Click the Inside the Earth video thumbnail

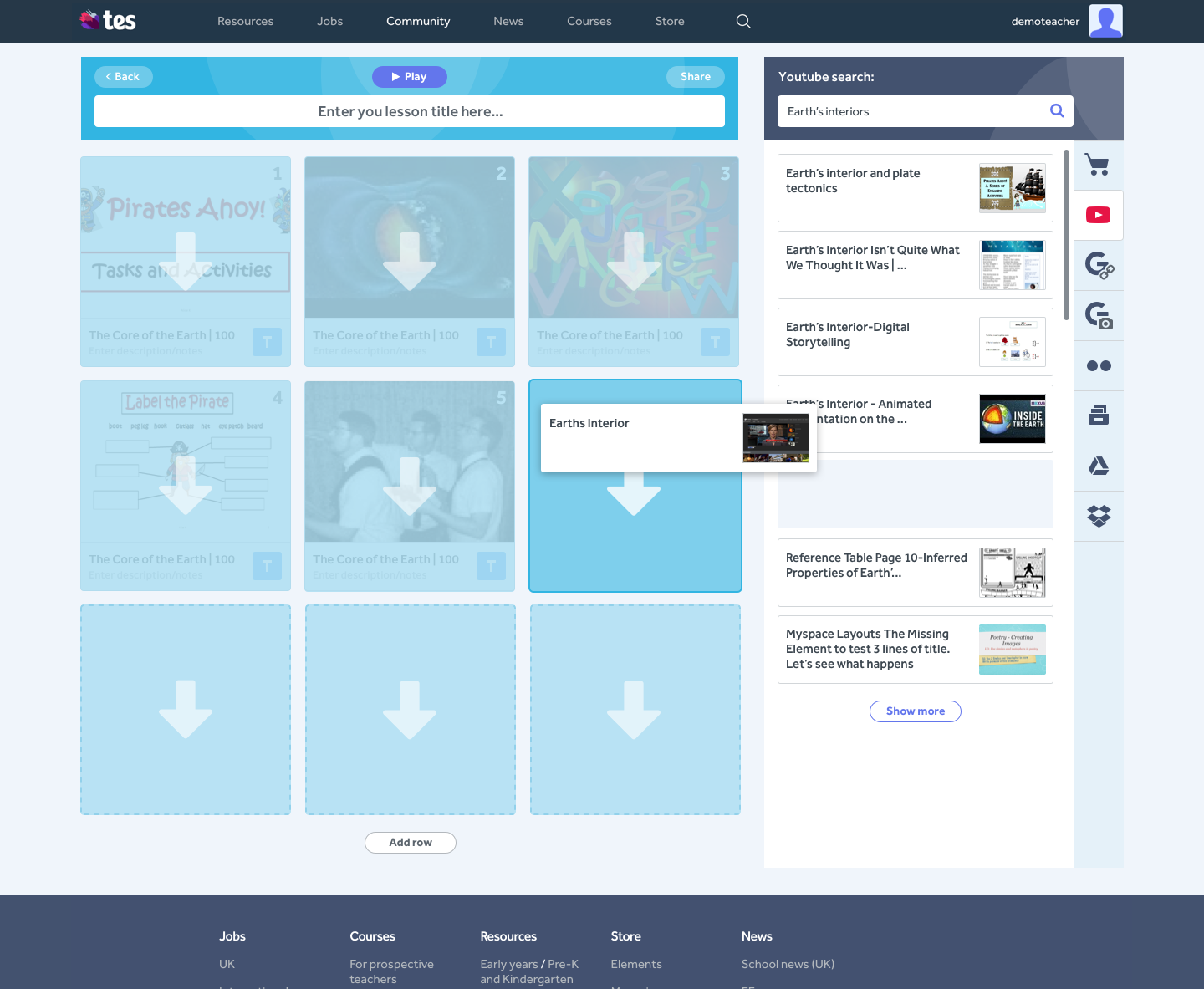coord(1013,419)
